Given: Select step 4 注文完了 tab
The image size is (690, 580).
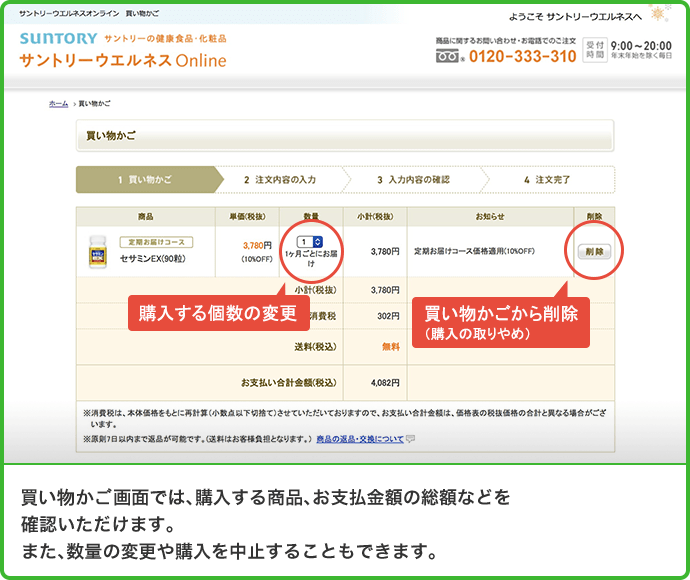Looking at the screenshot, I should [547, 180].
